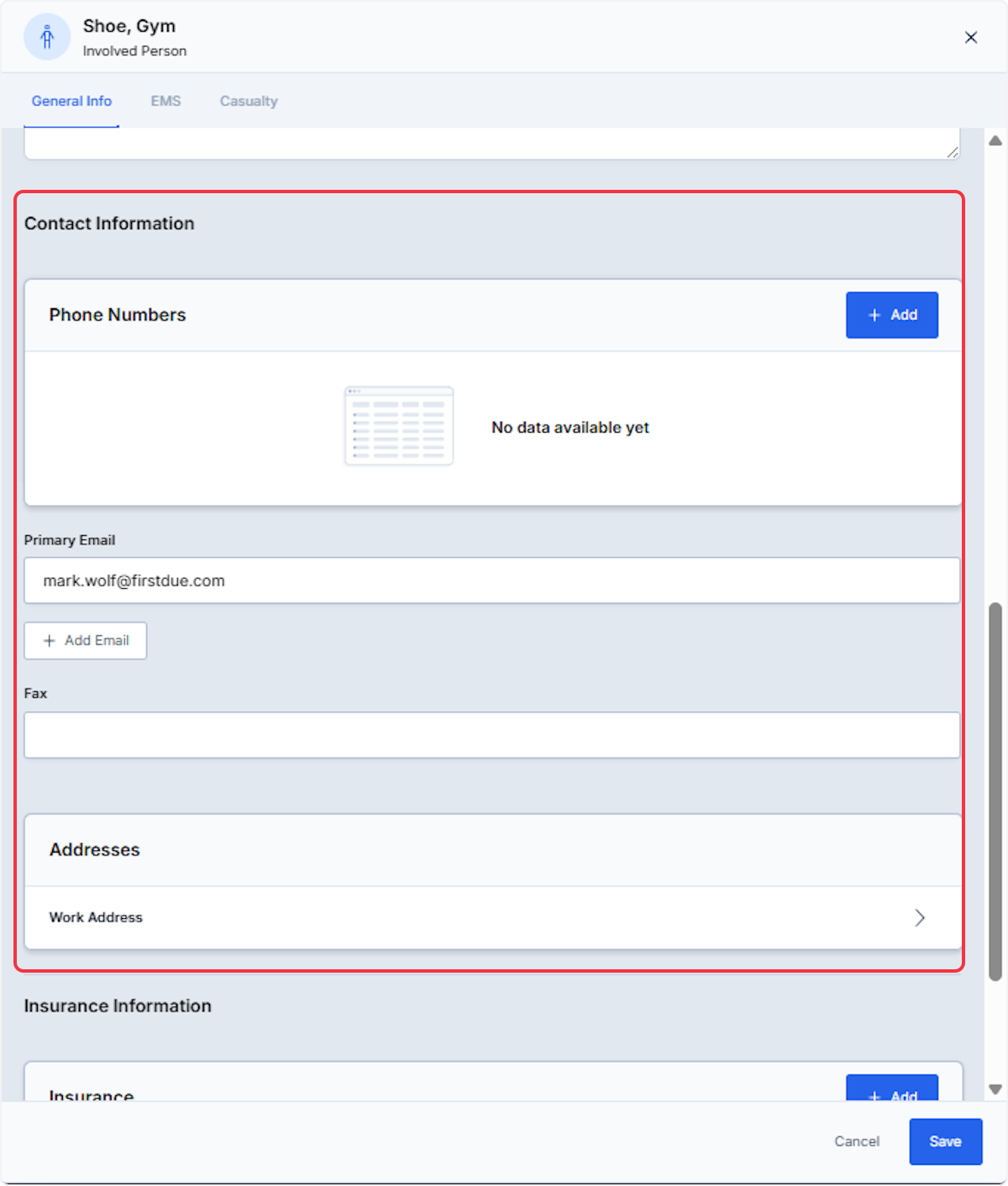Click the involved person avatar icon

[x=47, y=37]
